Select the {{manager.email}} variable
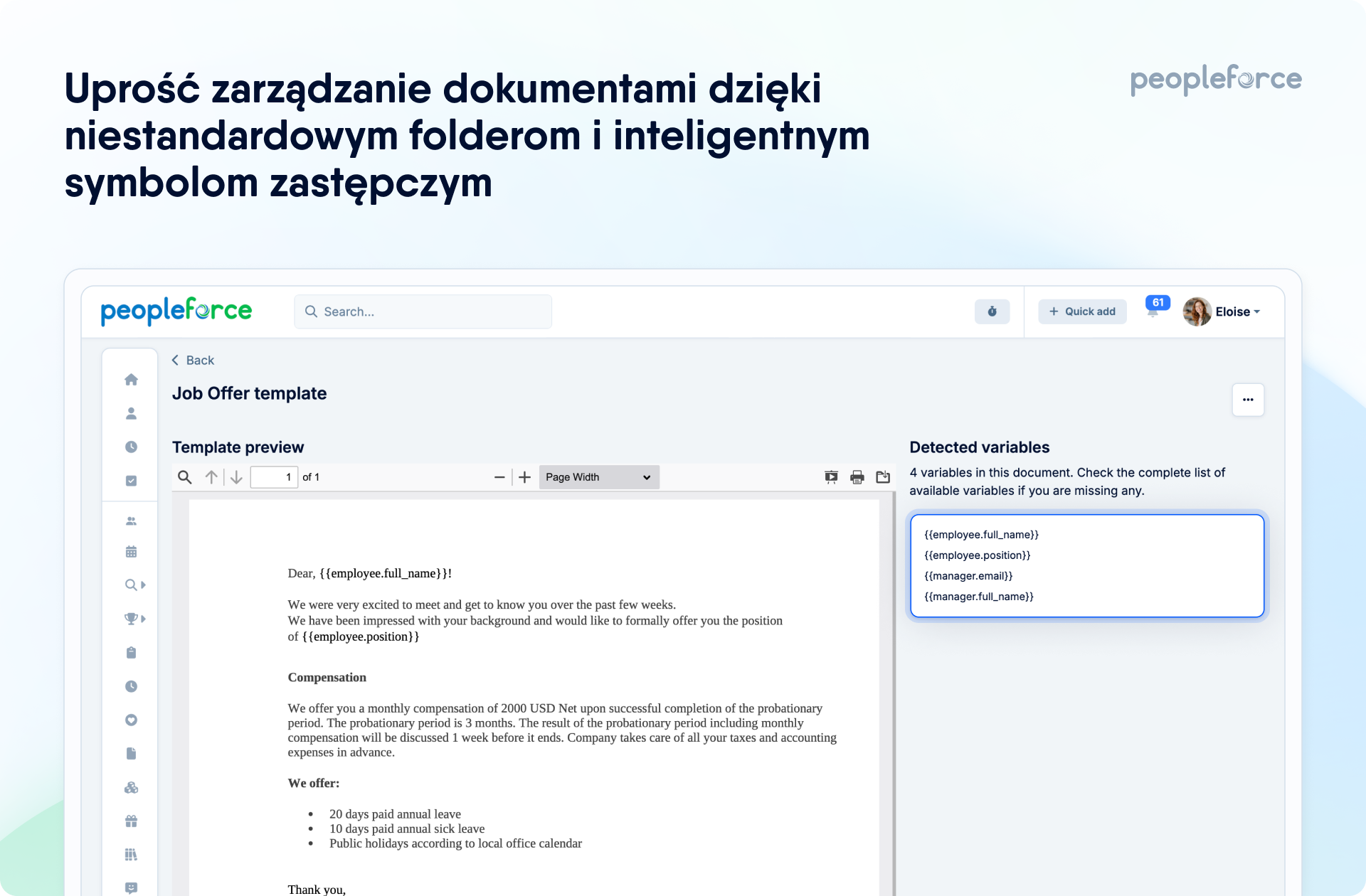 click(968, 576)
